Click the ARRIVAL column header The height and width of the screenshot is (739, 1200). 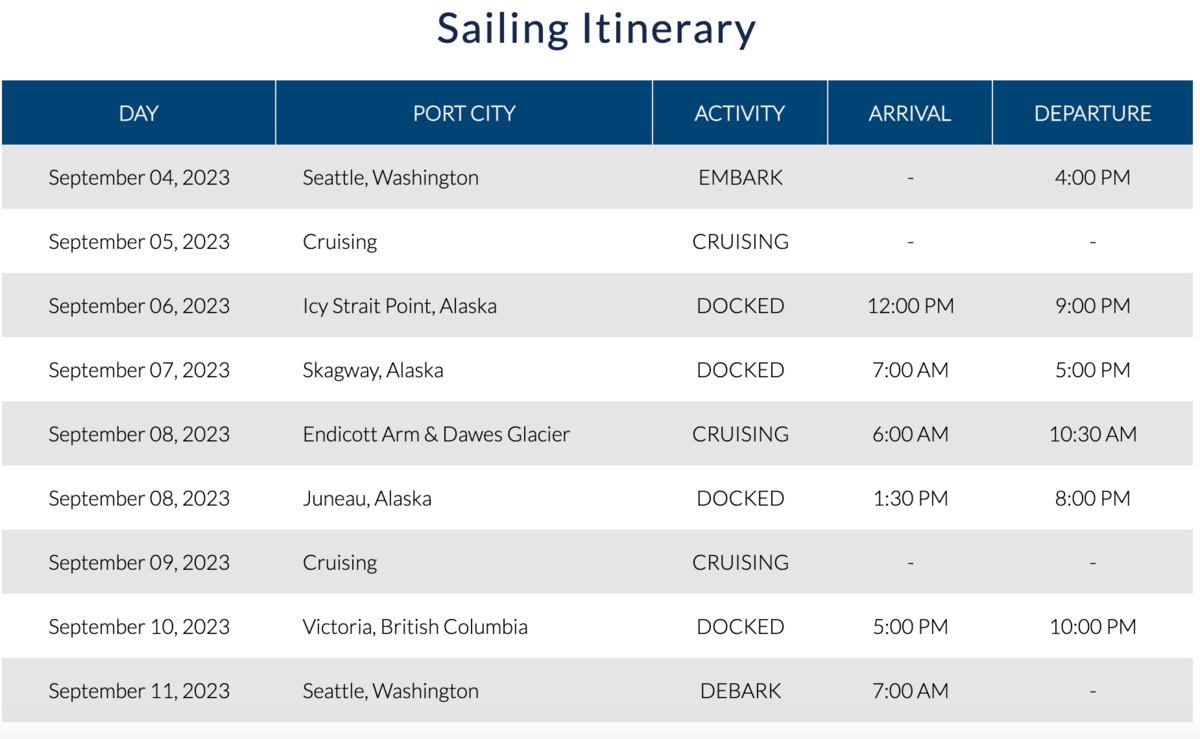[x=910, y=113]
